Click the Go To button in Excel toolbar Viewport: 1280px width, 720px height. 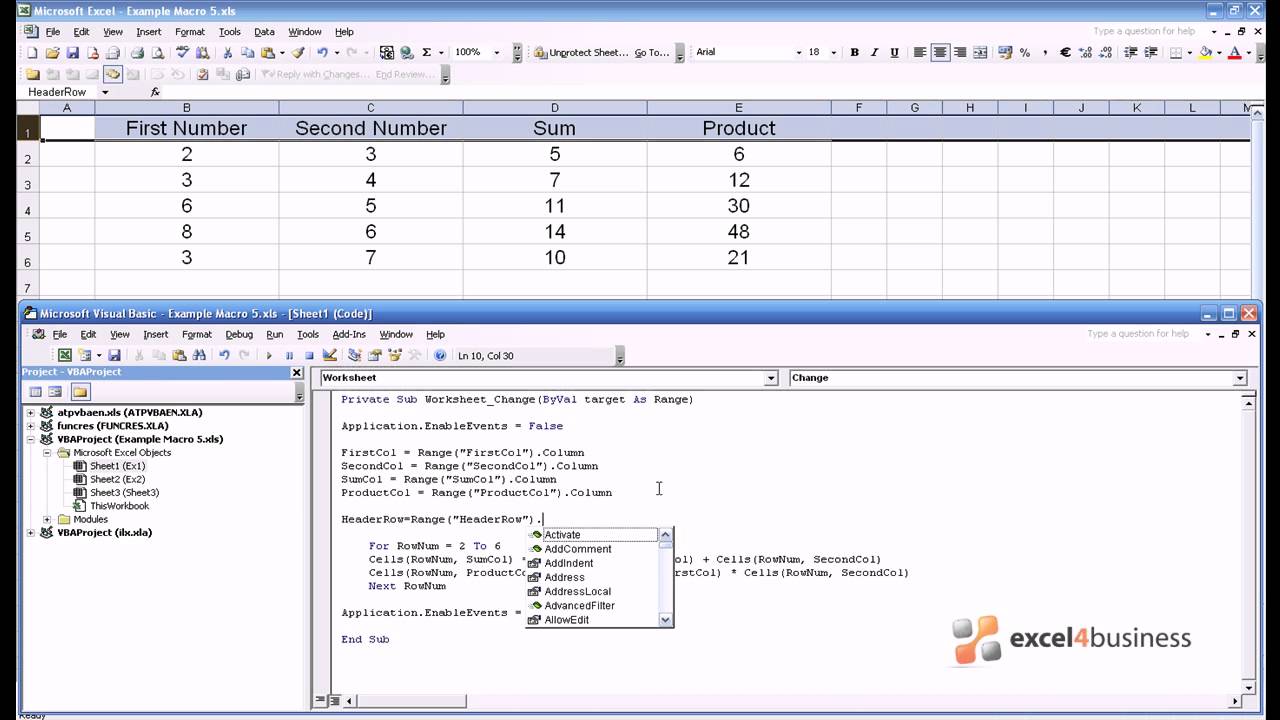[x=651, y=52]
